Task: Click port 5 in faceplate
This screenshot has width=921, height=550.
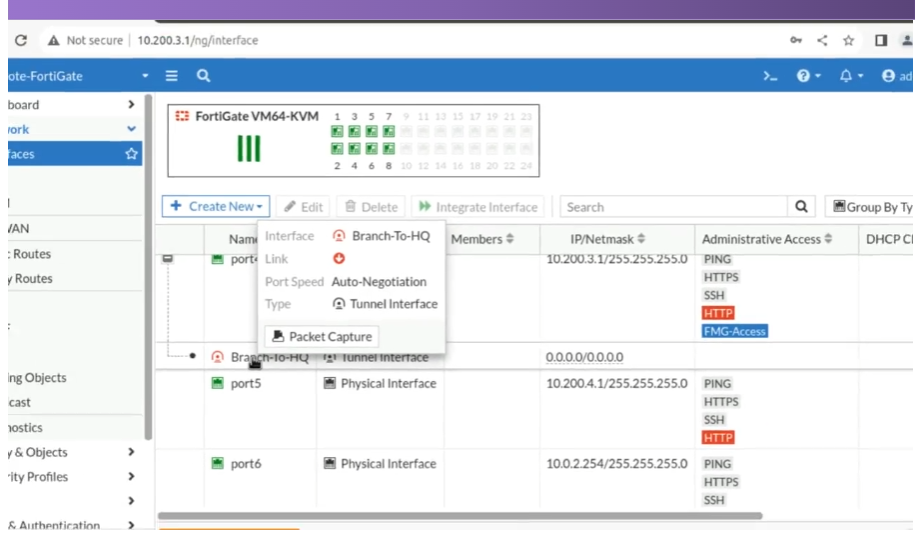Action: (371, 131)
